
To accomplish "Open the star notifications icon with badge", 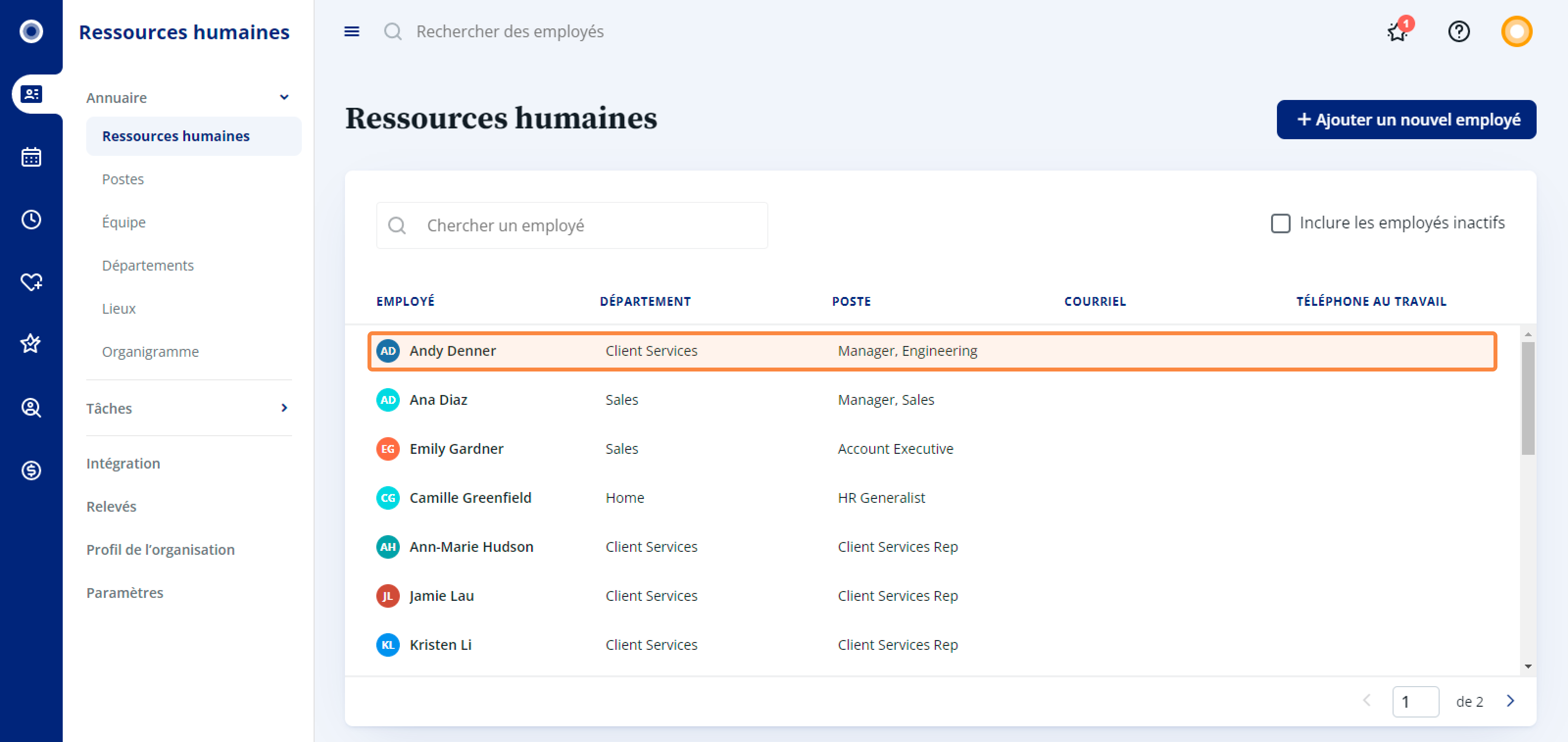I will click(x=1398, y=30).
